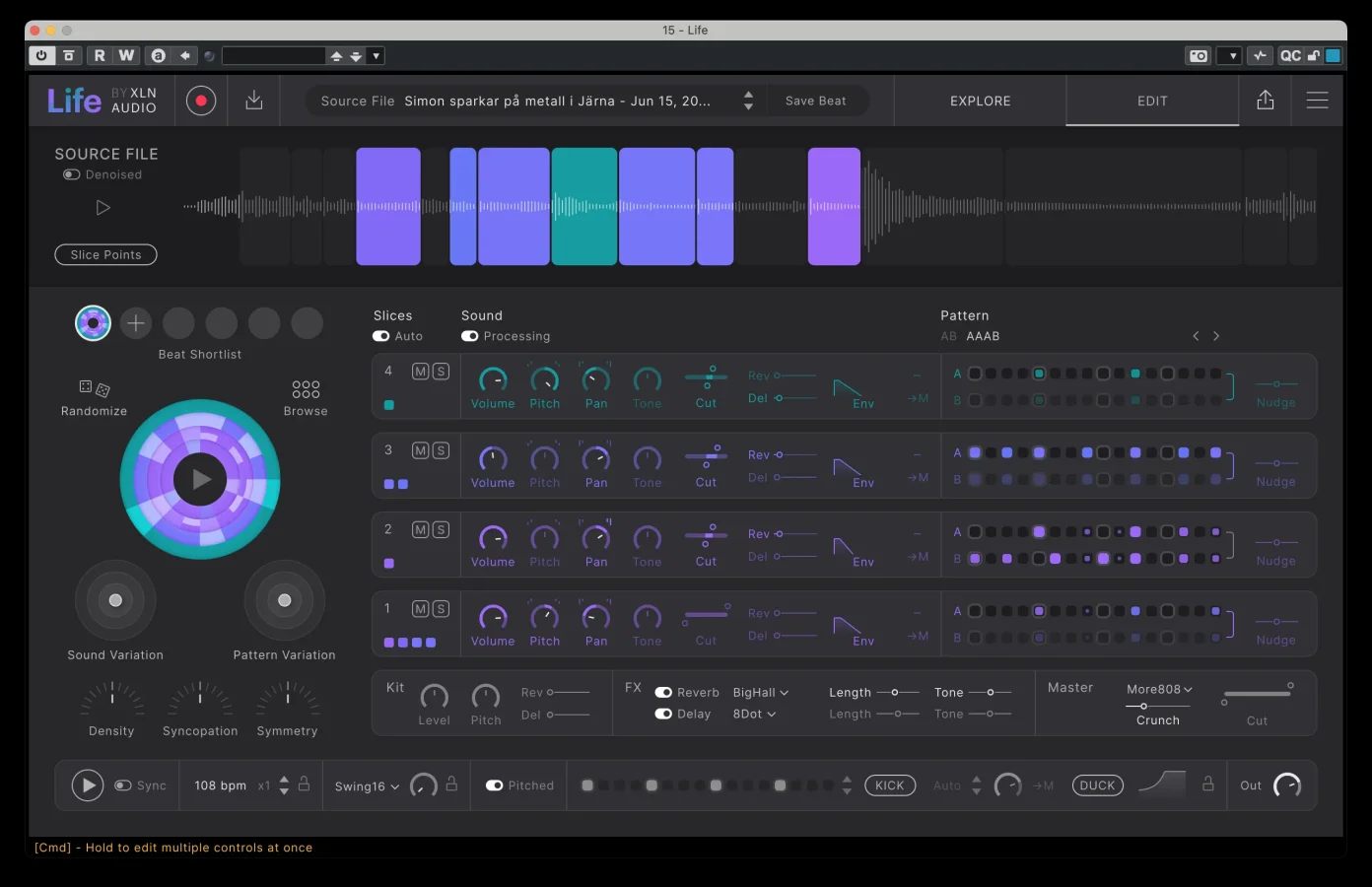Click the Browse icon above the variation wheel
This screenshot has height=887, width=1372.
tap(306, 389)
